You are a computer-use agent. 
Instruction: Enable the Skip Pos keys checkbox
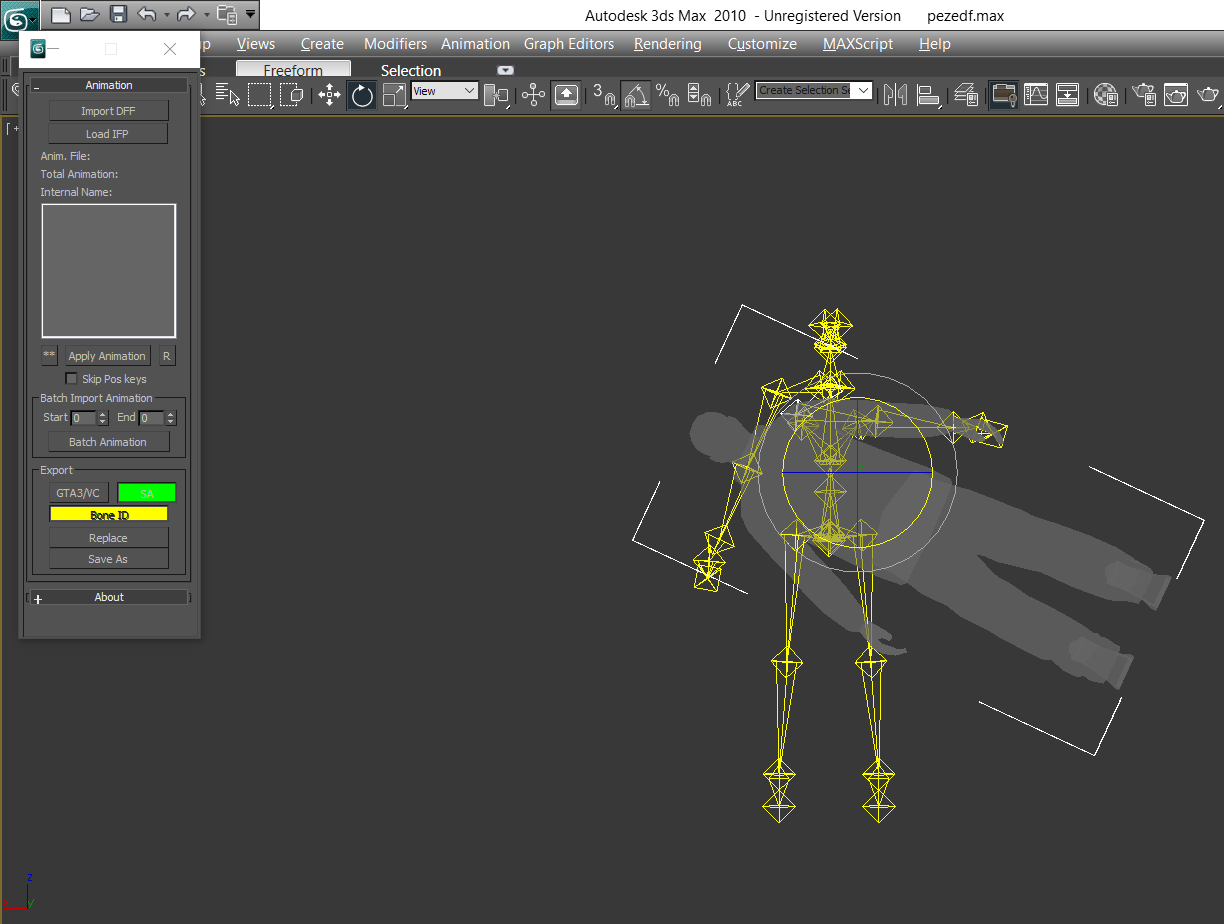[72, 379]
